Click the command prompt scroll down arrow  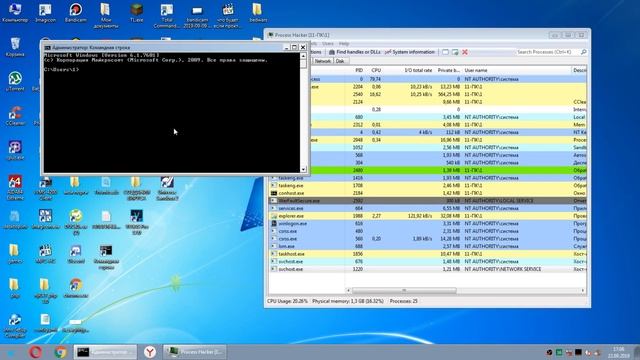tap(303, 169)
